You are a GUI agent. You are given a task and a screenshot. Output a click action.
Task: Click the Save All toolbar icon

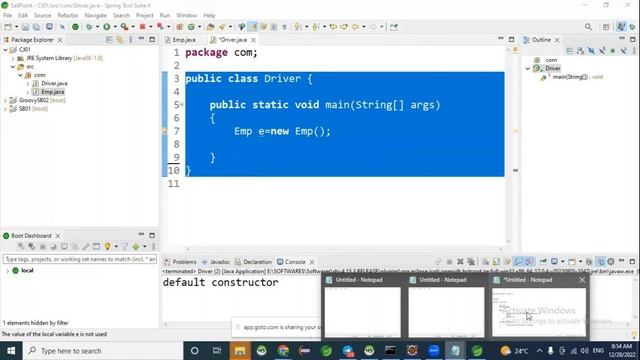36,27
